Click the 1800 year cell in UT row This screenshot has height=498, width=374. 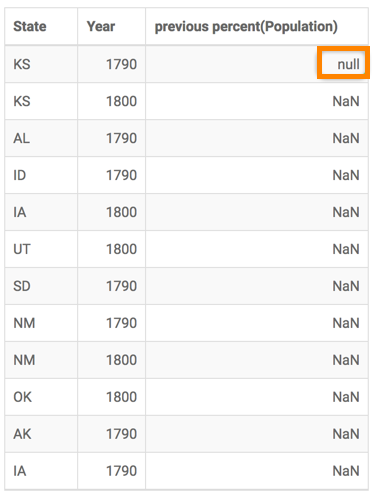coord(111,249)
